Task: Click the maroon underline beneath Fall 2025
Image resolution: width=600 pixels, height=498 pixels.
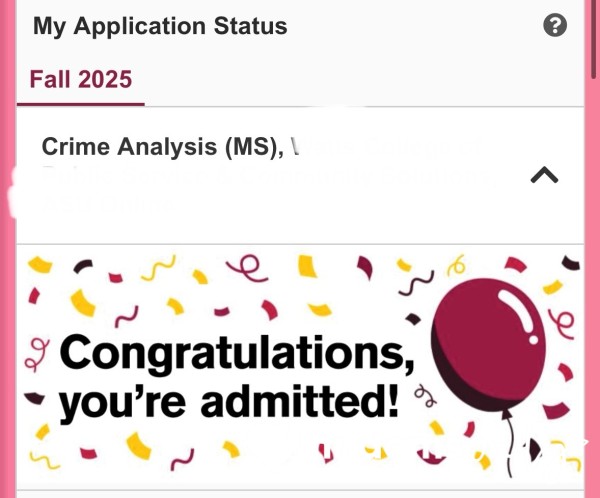Action: click(x=81, y=104)
